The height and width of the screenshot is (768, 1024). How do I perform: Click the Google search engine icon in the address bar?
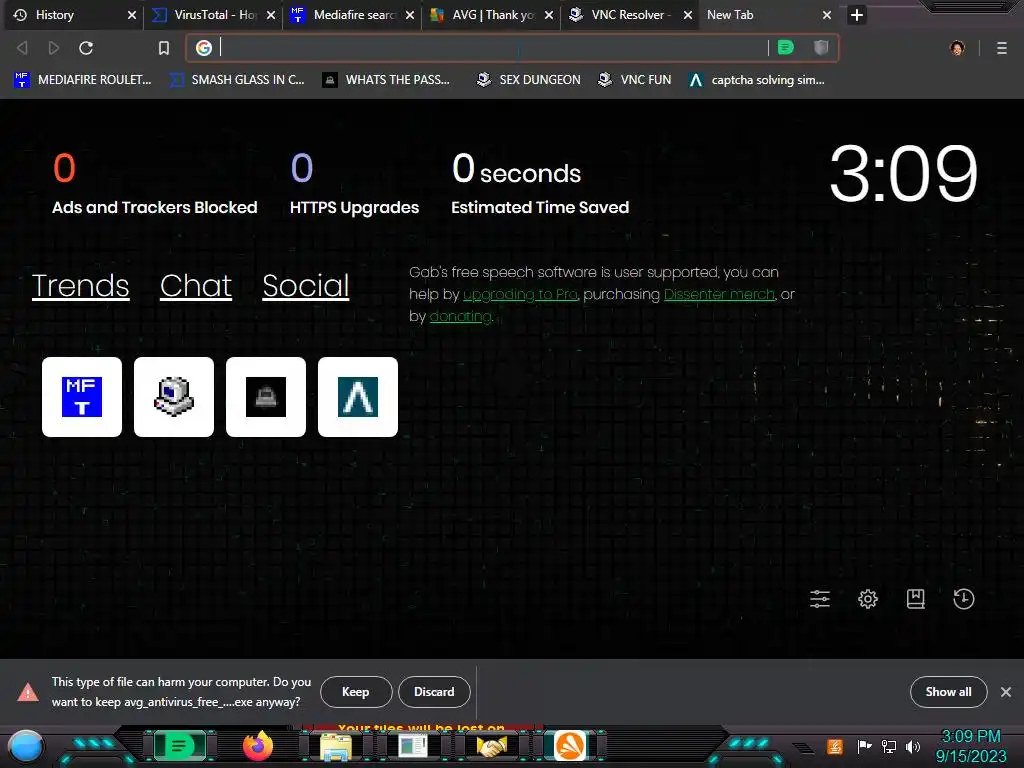[x=204, y=48]
